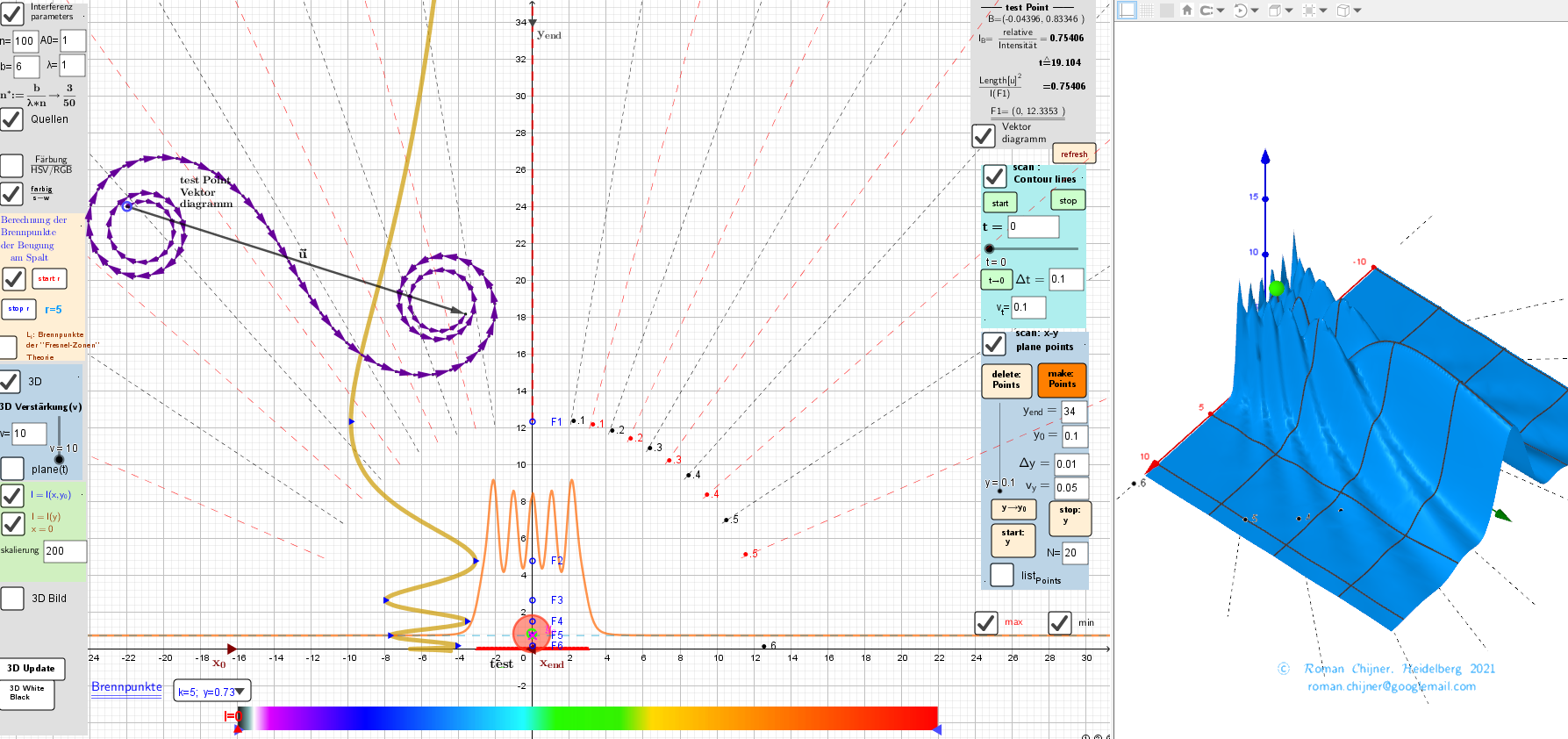Viewport: 1568px width, 739px height.
Task: Toggle grid display in 3D view toolbar
Action: pos(1148,10)
